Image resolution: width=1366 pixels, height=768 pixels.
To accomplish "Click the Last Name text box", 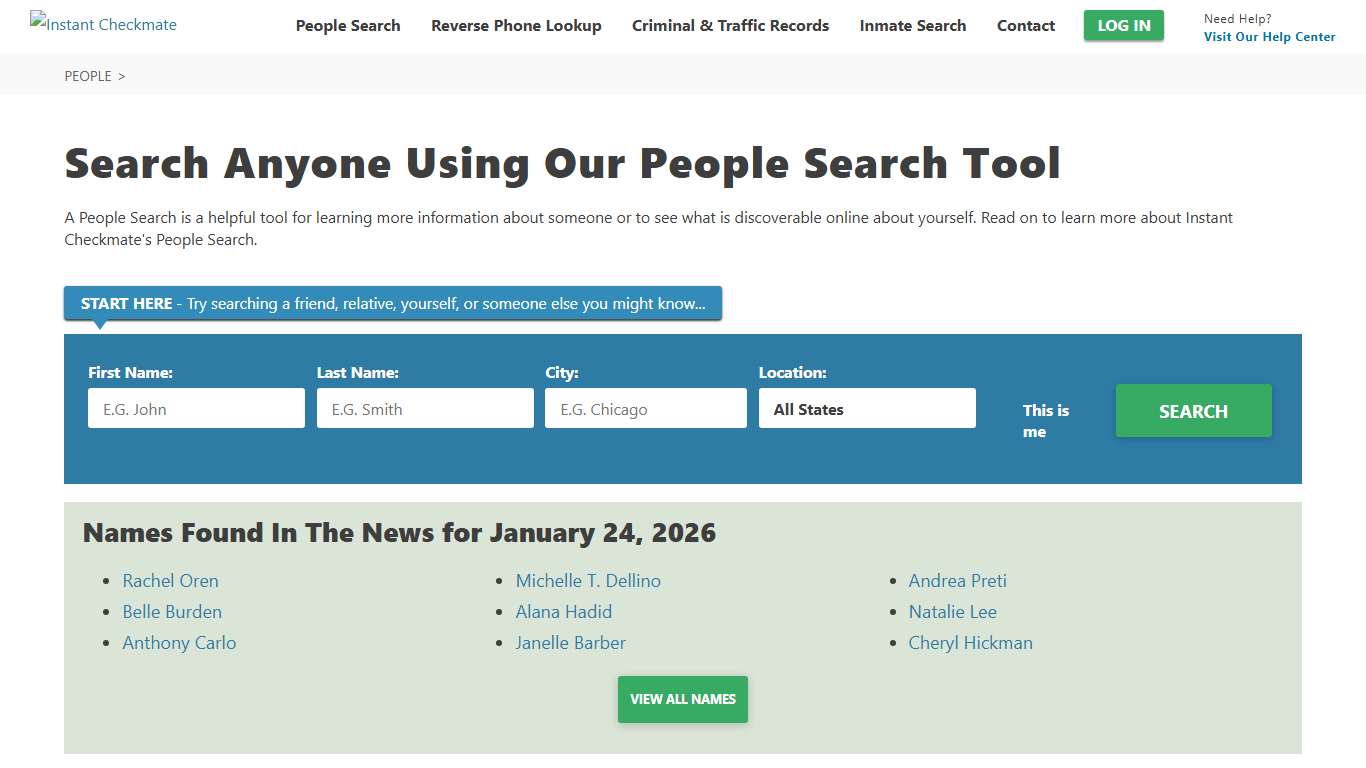I will (x=424, y=408).
